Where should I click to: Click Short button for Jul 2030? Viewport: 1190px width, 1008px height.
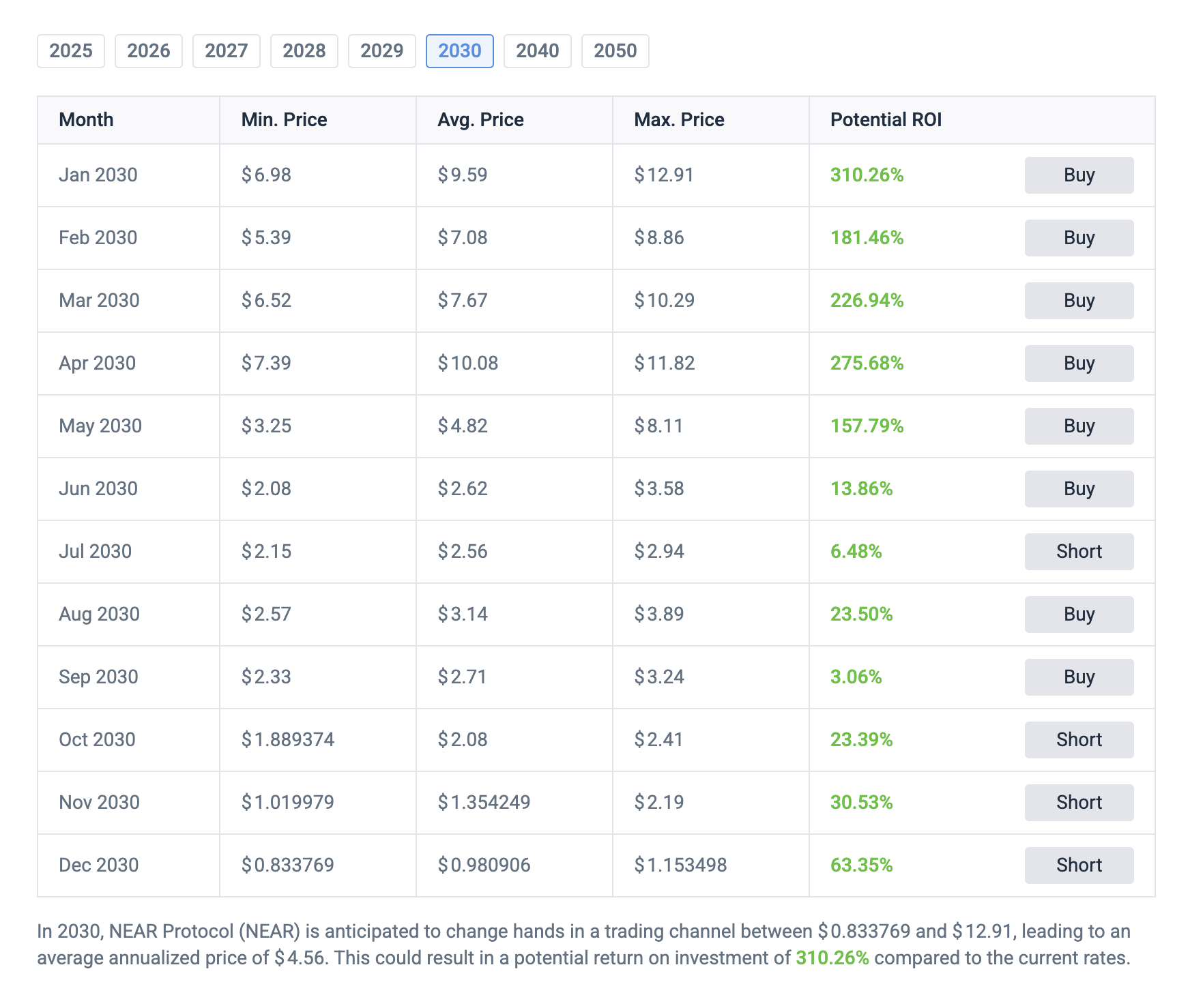(x=1079, y=552)
